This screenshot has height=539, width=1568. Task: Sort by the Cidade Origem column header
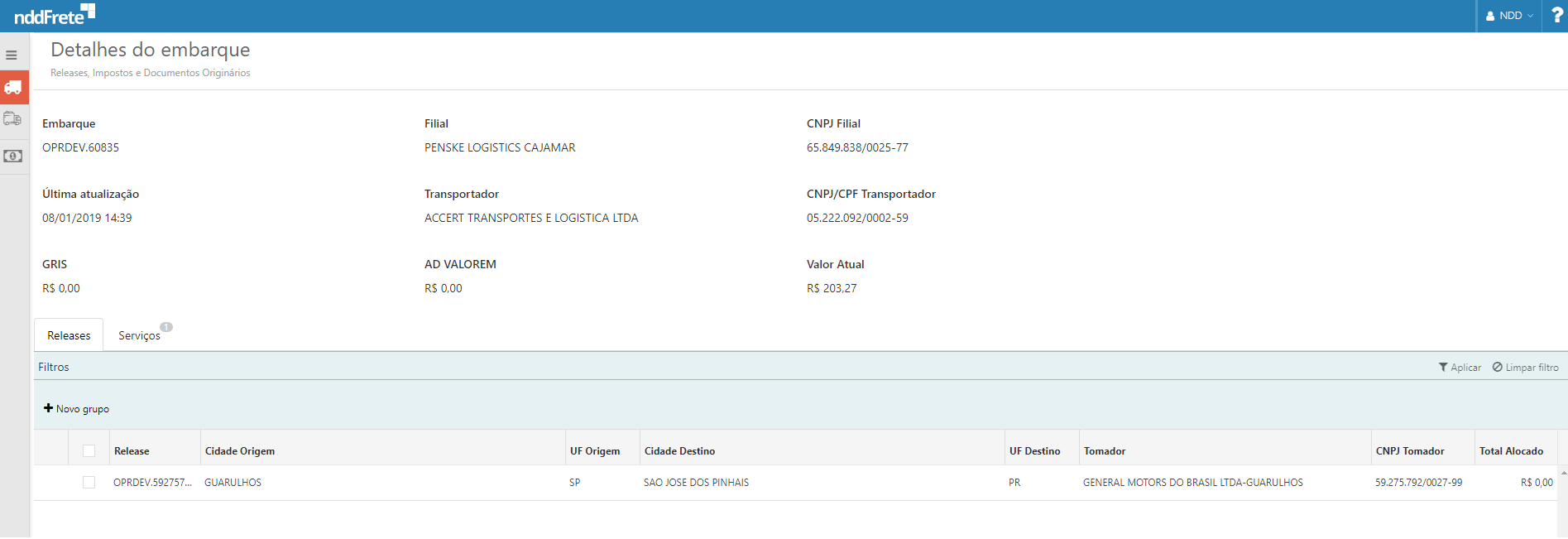point(240,451)
